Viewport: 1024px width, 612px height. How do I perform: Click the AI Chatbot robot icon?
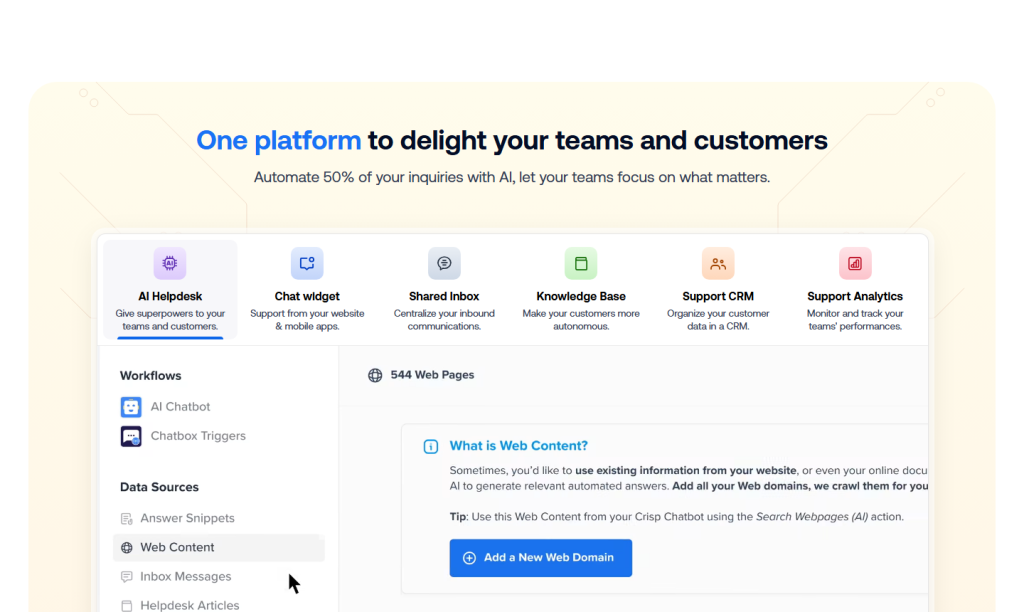(x=131, y=407)
